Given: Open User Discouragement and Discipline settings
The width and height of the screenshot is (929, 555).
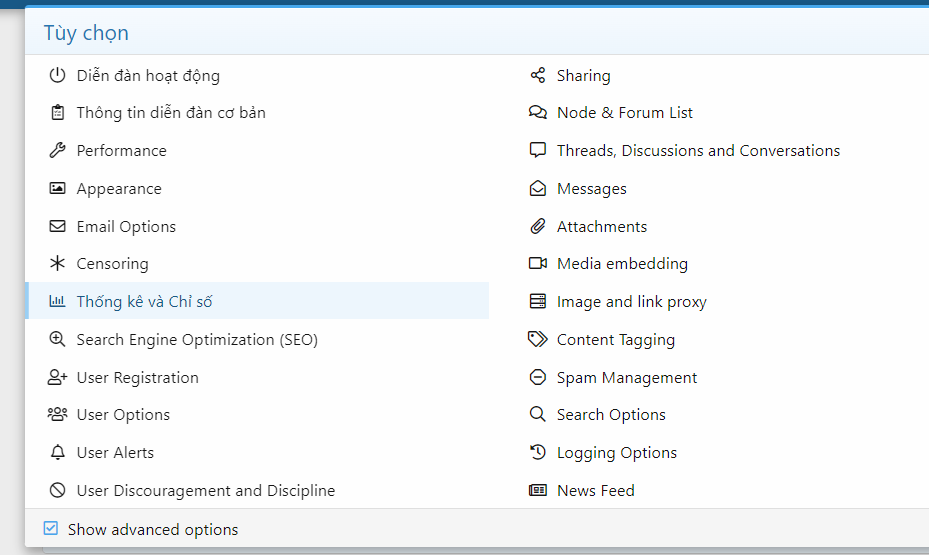Looking at the screenshot, I should pyautogui.click(x=205, y=491).
